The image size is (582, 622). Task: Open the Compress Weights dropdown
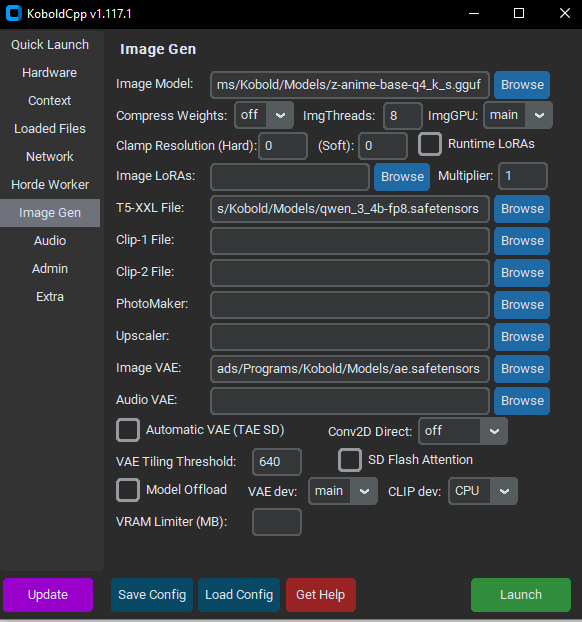click(264, 115)
